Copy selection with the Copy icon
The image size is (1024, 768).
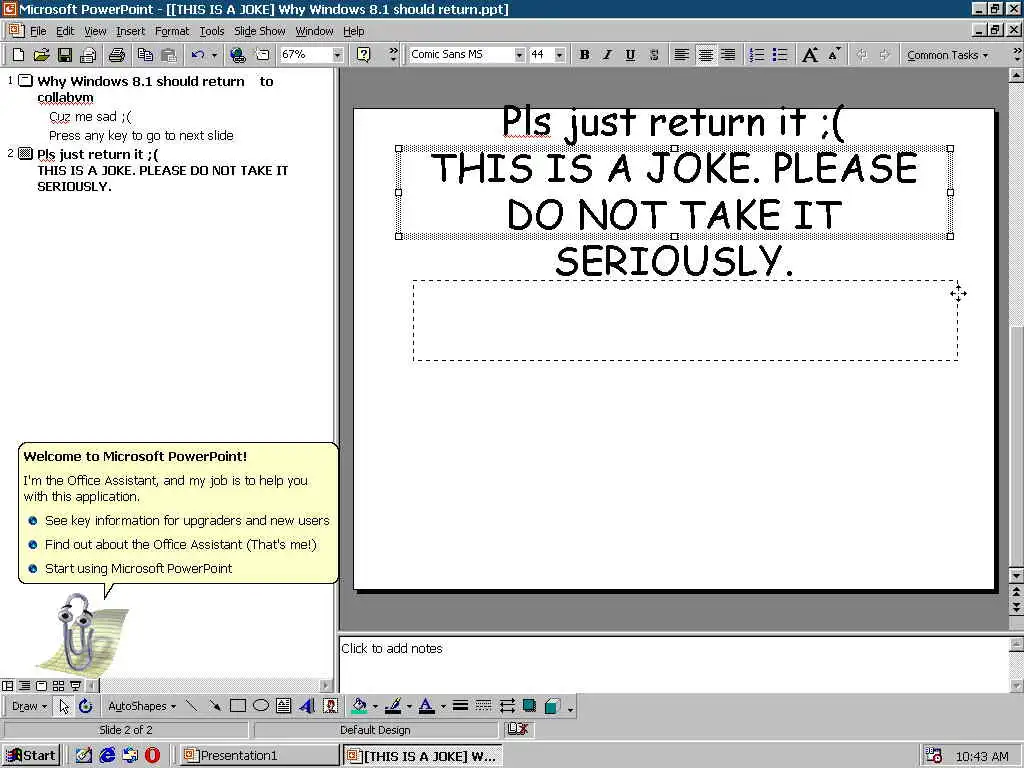tap(145, 55)
